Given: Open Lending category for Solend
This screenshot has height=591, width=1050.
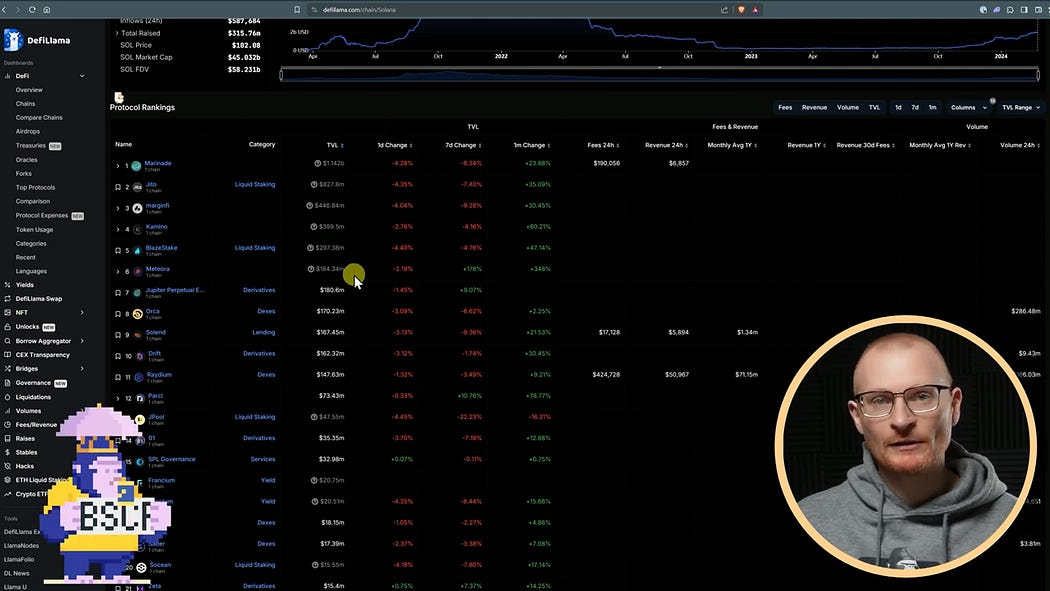Looking at the screenshot, I should point(264,332).
